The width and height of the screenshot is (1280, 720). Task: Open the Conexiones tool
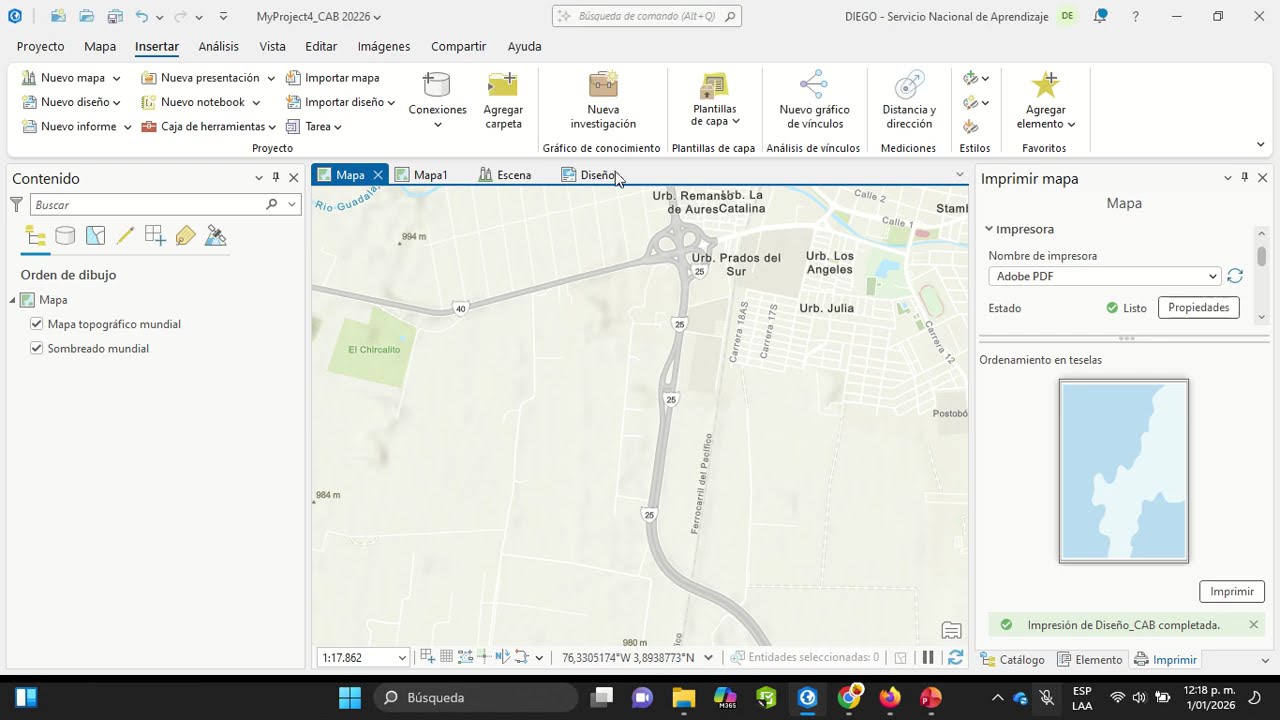(x=437, y=100)
